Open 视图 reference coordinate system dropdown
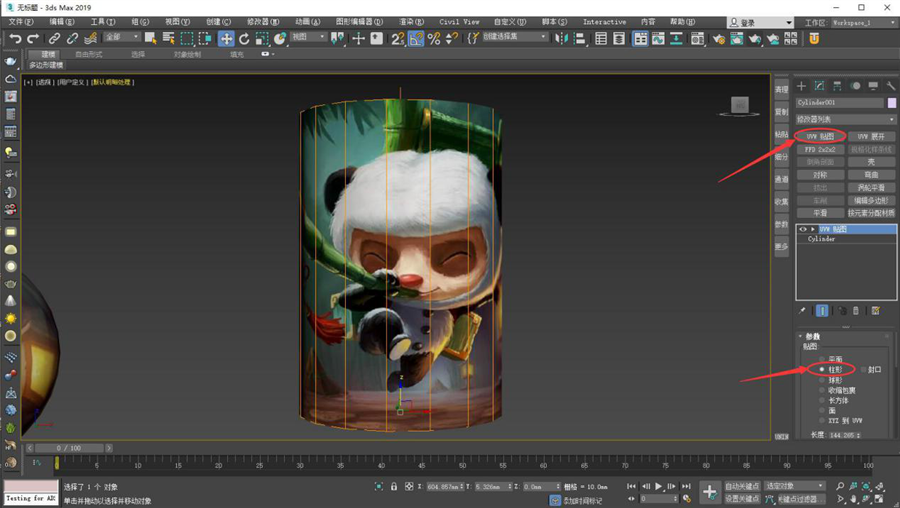Screen dimensions: 900x508 [308, 37]
